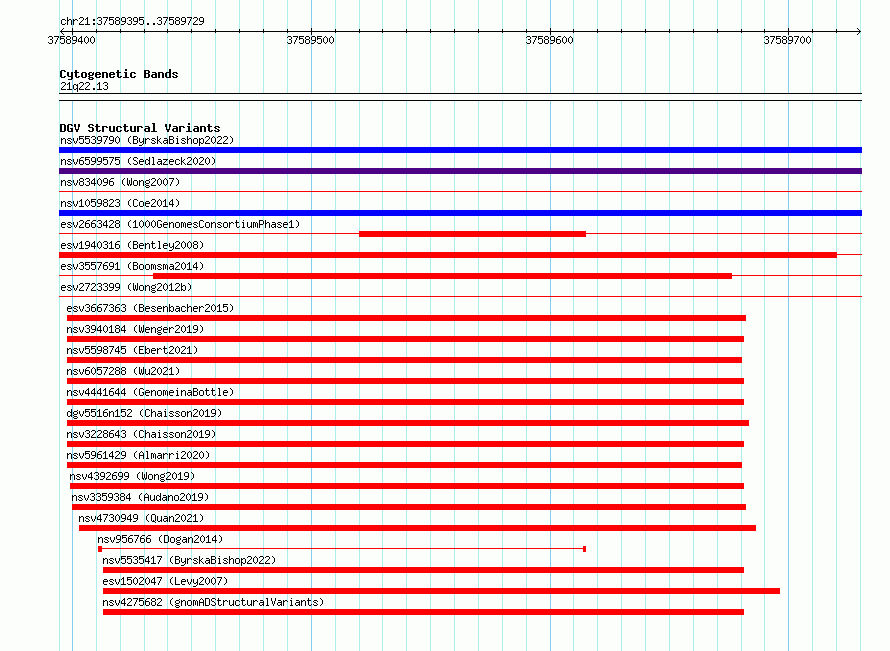Click the thin red line under nsv834096
The height and width of the screenshot is (651, 890).
pyautogui.click(x=460, y=192)
